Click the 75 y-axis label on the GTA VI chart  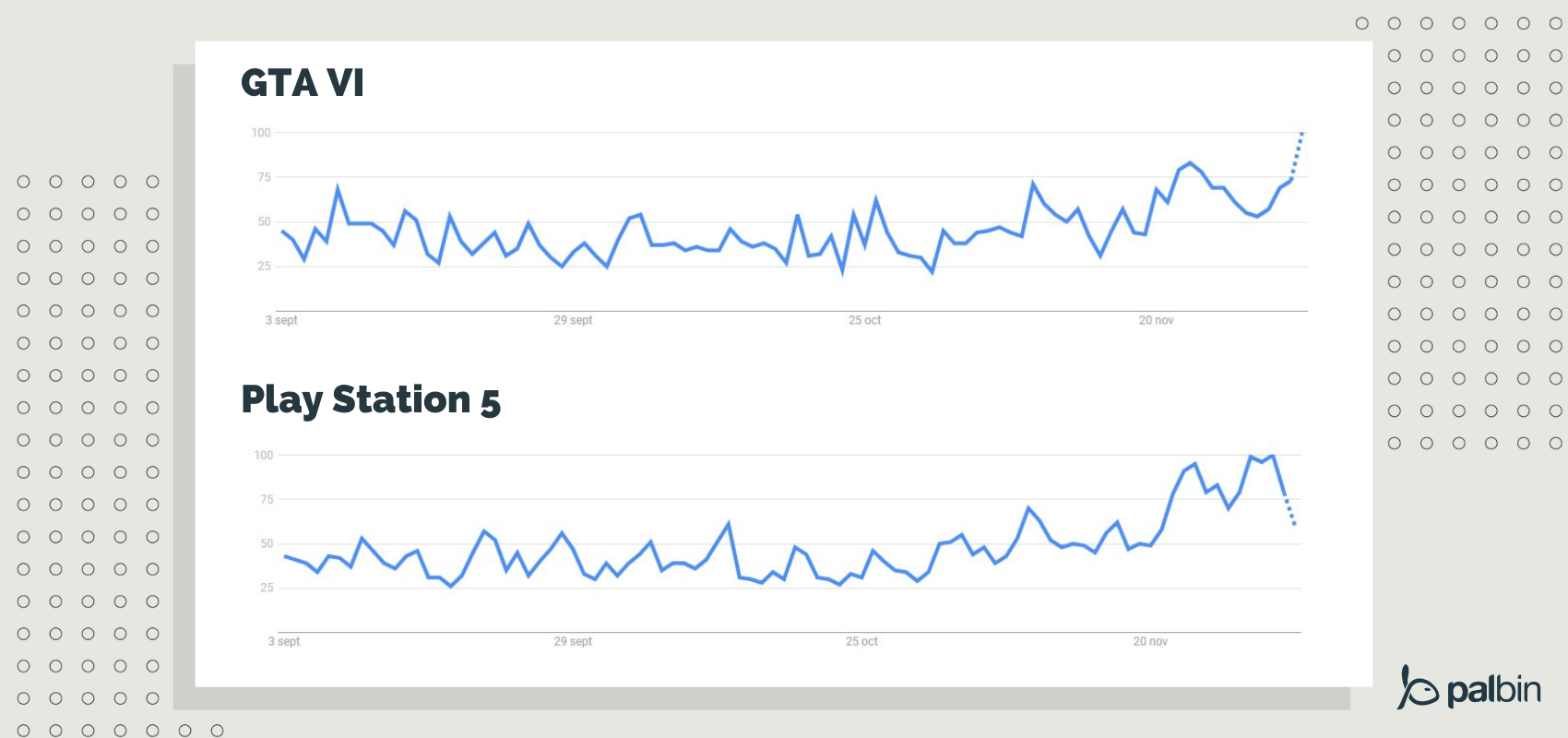click(264, 177)
